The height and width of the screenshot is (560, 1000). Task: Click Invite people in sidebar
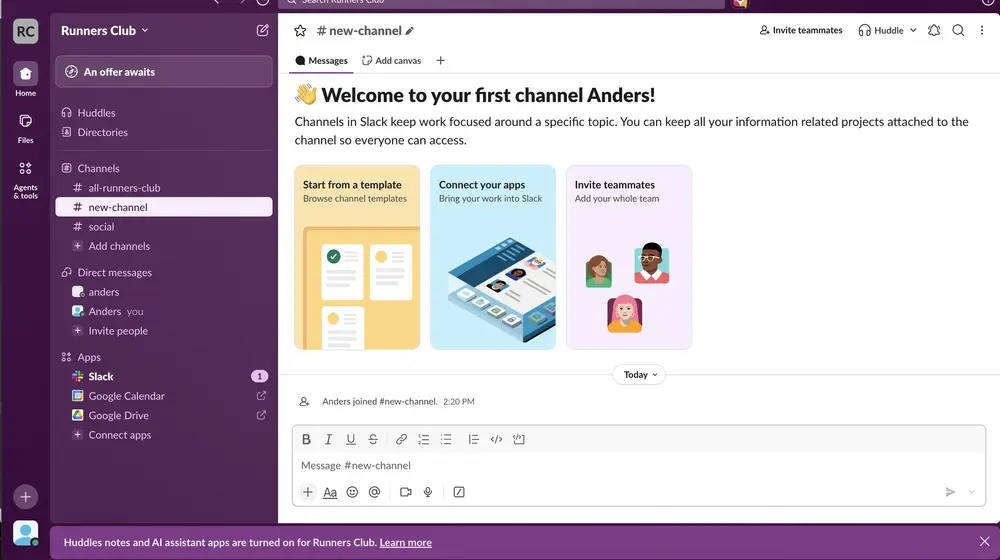coord(164,331)
